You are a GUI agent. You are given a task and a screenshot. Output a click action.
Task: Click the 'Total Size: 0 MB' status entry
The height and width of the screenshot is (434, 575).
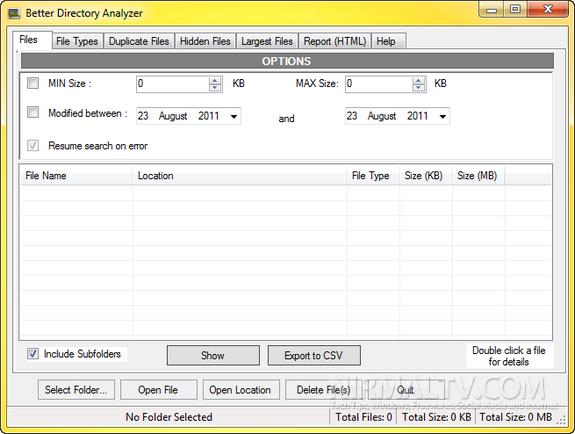[516, 417]
